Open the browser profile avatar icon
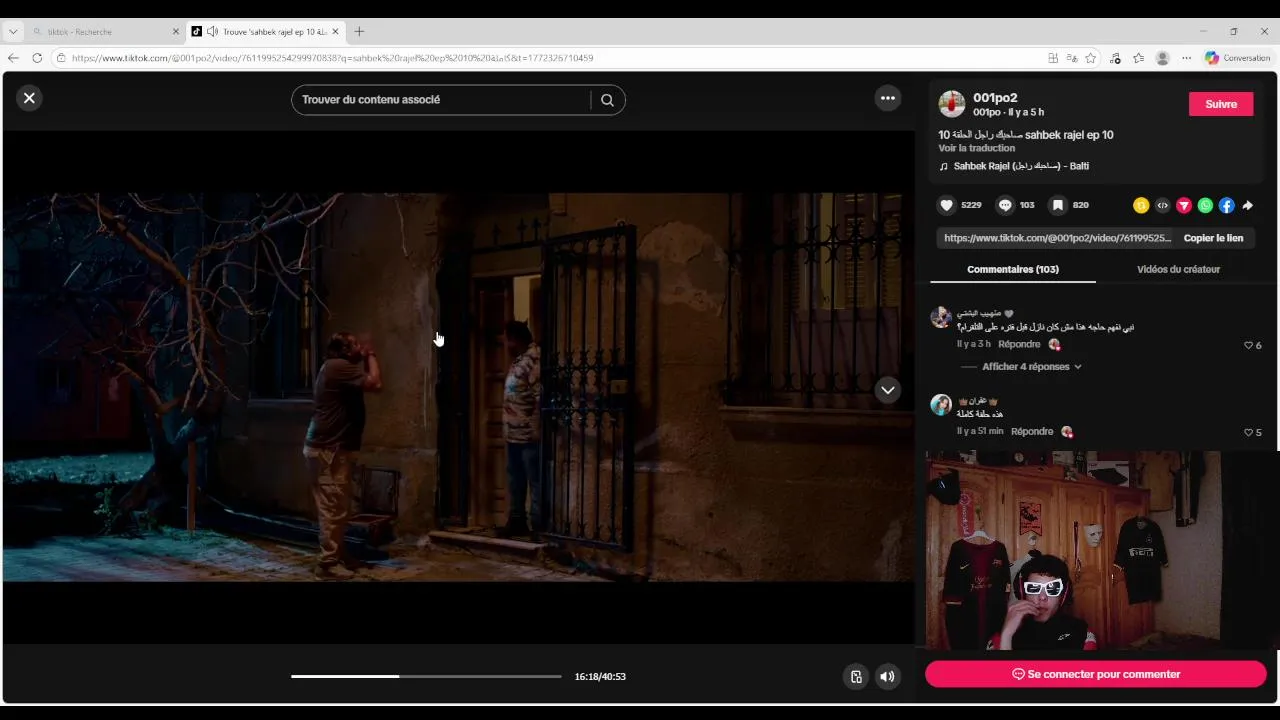The width and height of the screenshot is (1280, 720). coord(1162,58)
